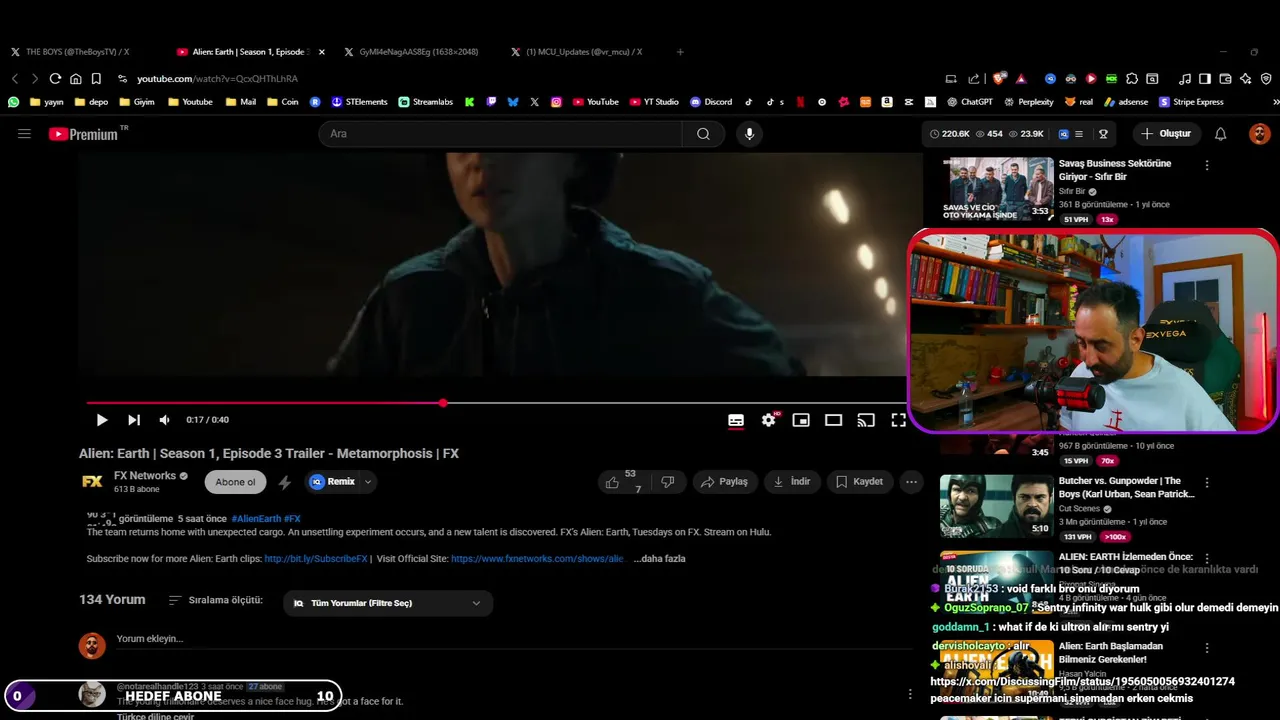Go to browser home page

click(76, 78)
